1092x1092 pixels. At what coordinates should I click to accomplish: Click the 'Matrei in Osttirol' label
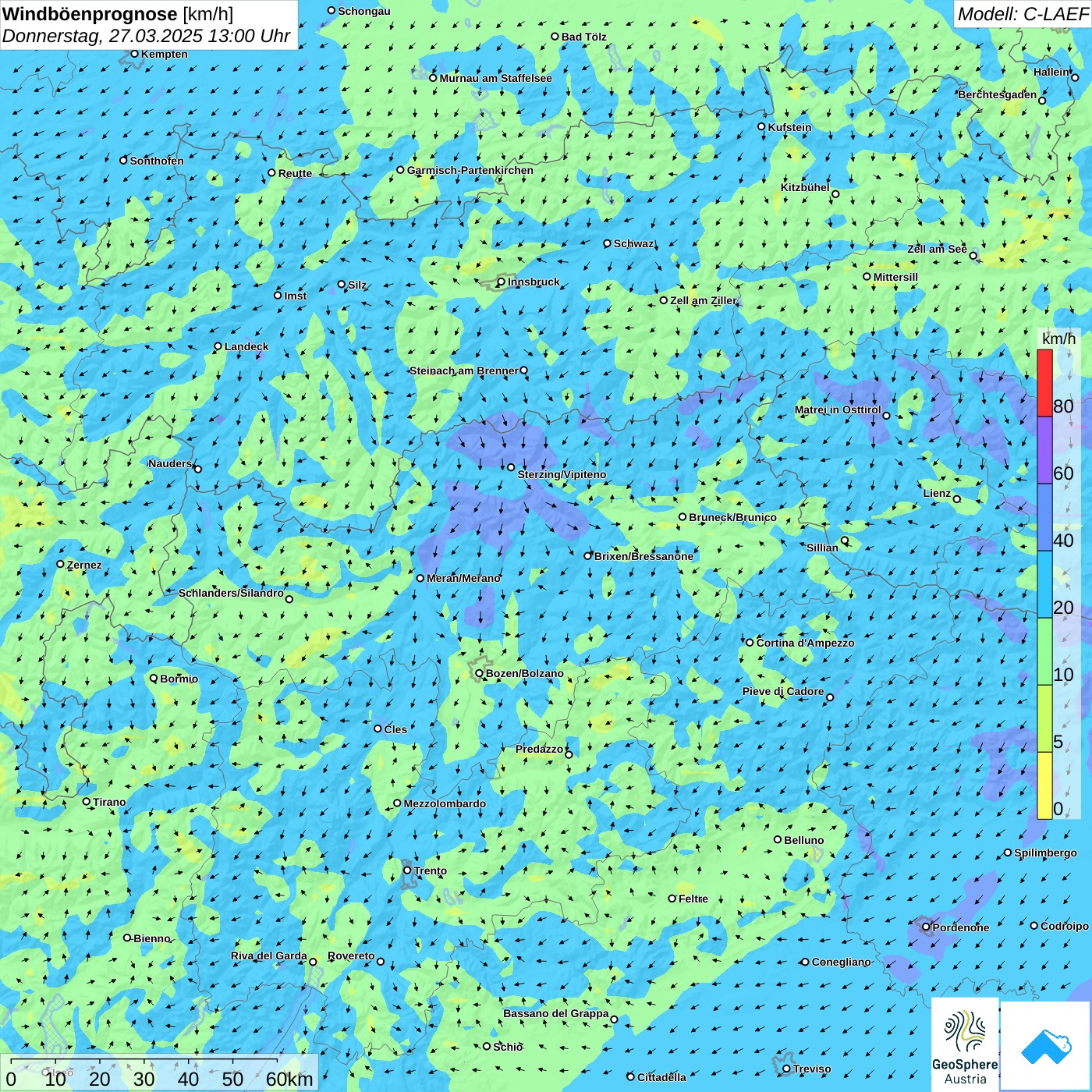pos(838,409)
